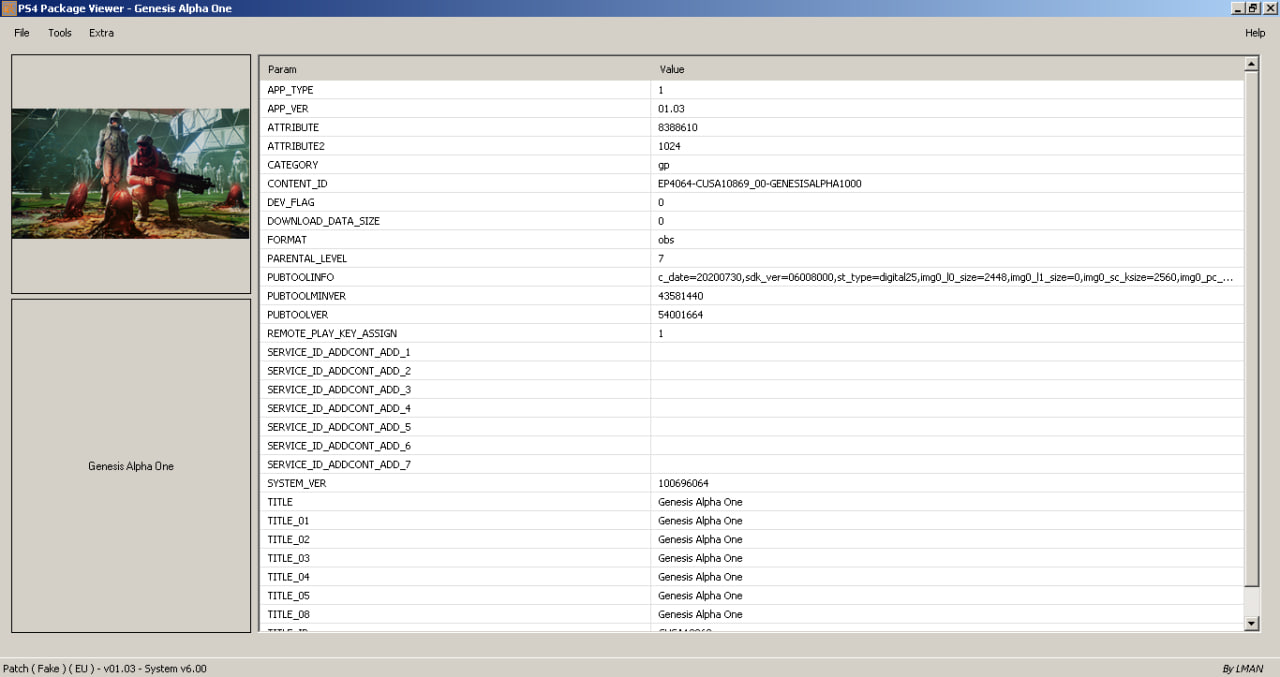Select the TITLE_02 row
The height and width of the screenshot is (677, 1280).
(x=751, y=539)
